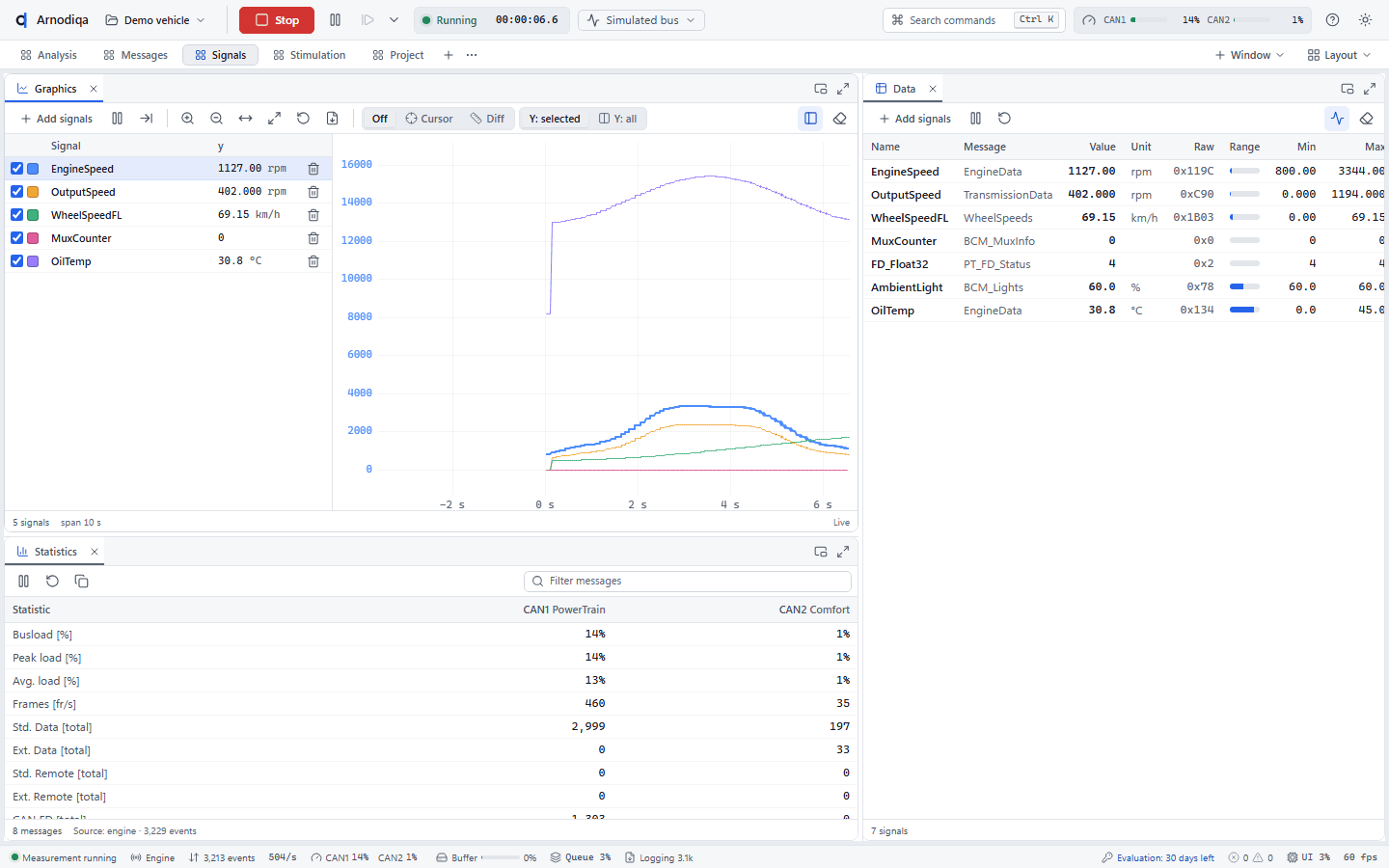Switch Y axis mode to Y: all
Image resolution: width=1389 pixels, height=868 pixels.
pyautogui.click(x=617, y=119)
